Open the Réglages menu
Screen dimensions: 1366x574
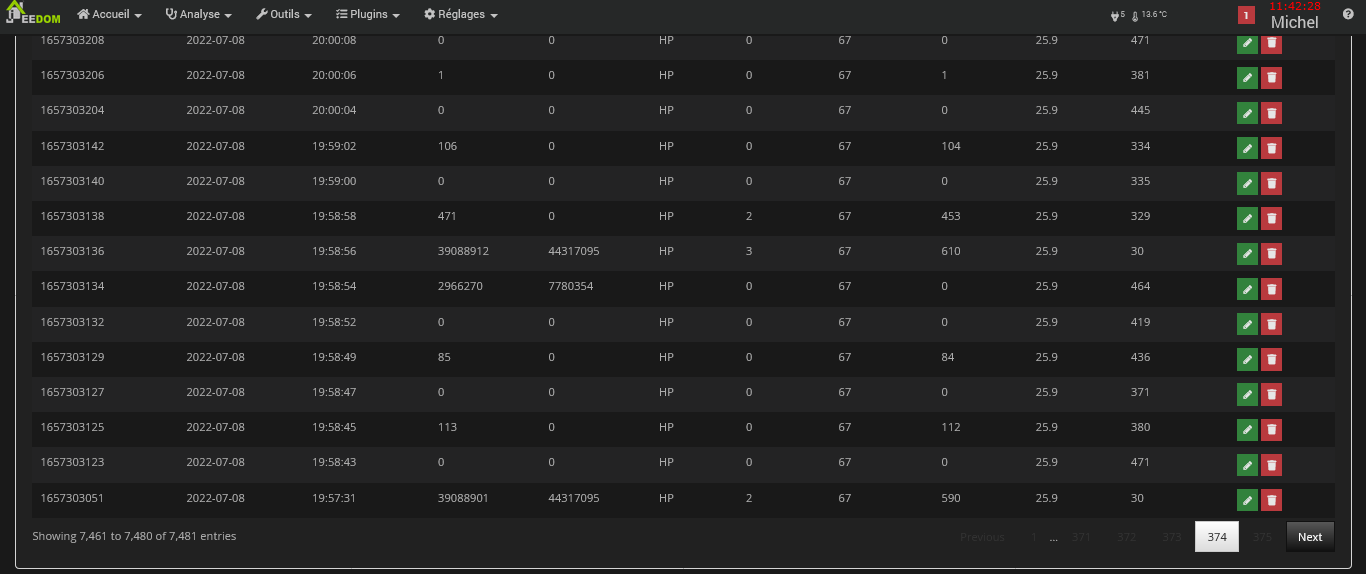coord(461,15)
